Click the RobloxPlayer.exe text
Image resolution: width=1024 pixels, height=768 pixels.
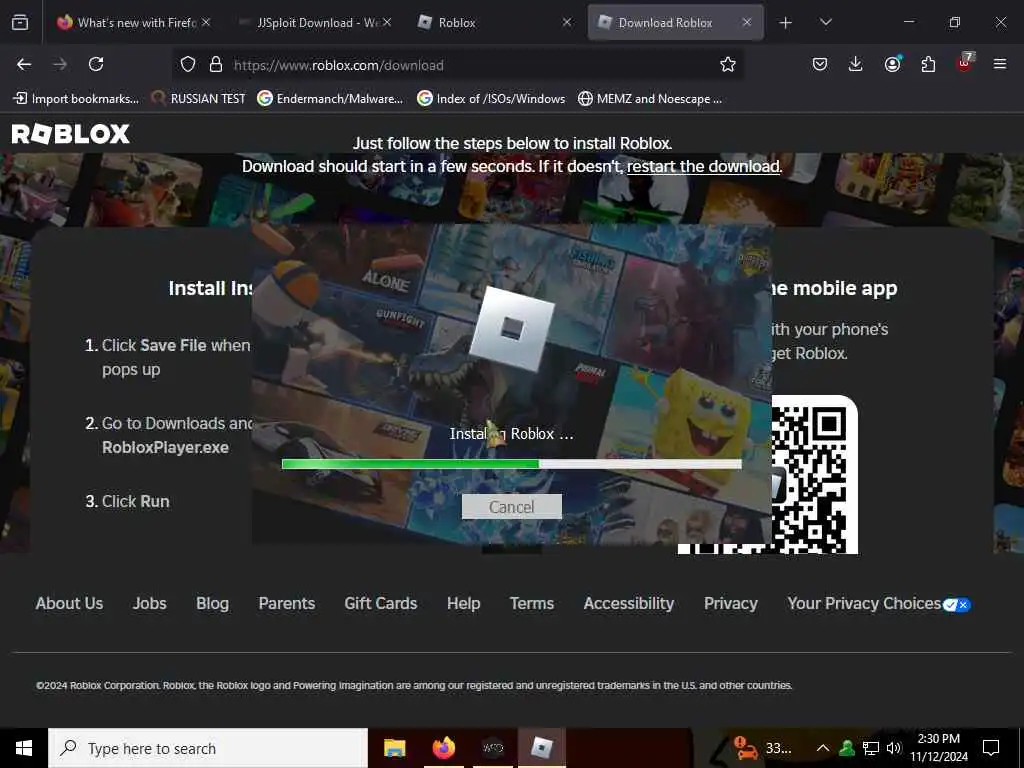pos(165,447)
